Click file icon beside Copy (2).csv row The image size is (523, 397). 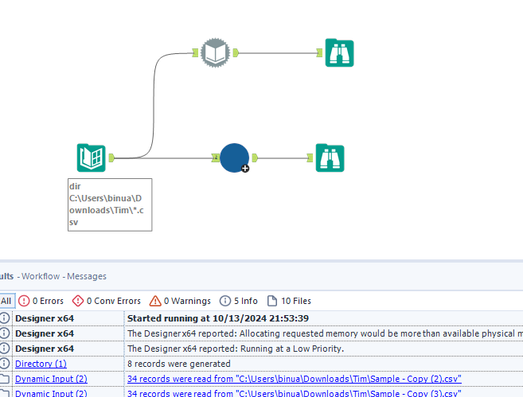(4, 379)
